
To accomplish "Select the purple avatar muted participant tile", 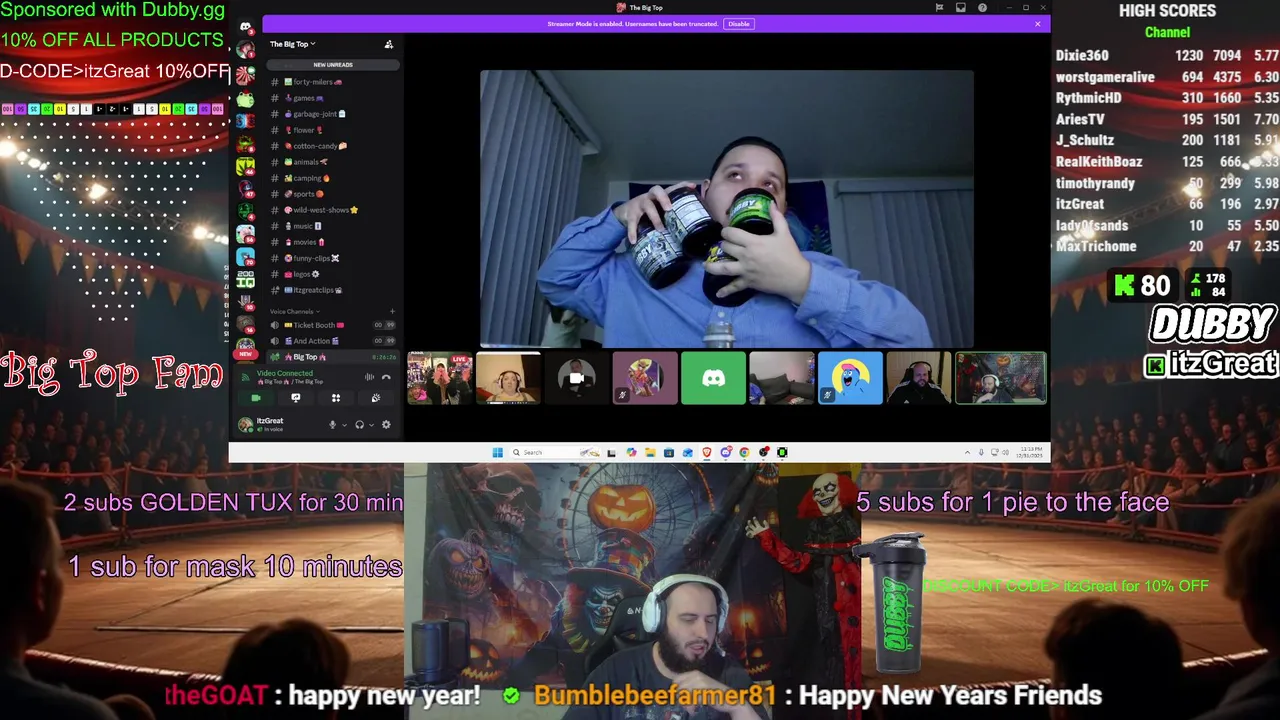I will coord(644,378).
